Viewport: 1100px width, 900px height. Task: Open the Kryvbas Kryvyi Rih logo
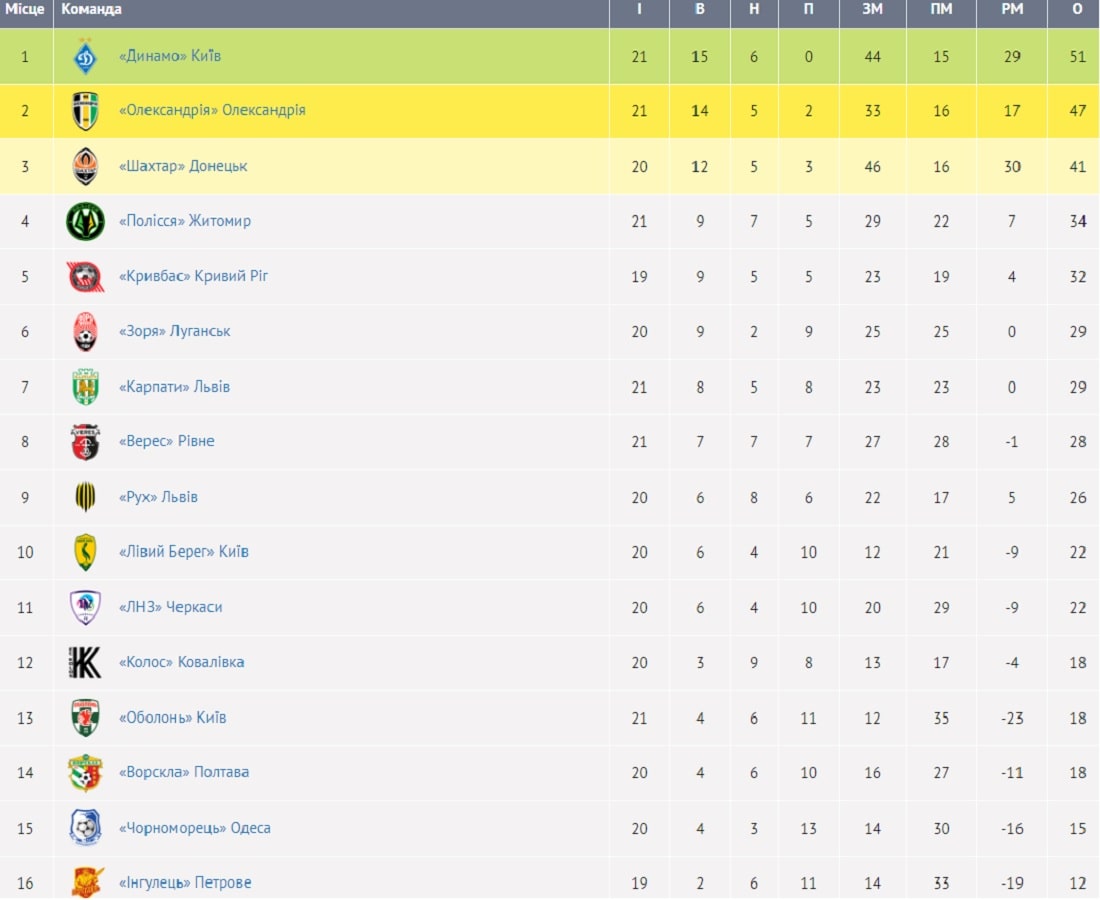(85, 276)
